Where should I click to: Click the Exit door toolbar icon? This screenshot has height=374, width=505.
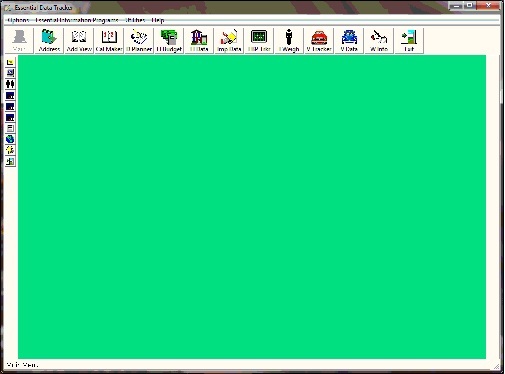(x=409, y=40)
